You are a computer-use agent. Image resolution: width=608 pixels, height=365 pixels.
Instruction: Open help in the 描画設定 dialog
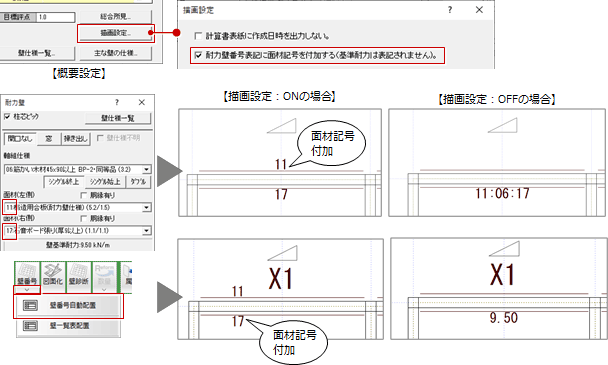click(450, 10)
